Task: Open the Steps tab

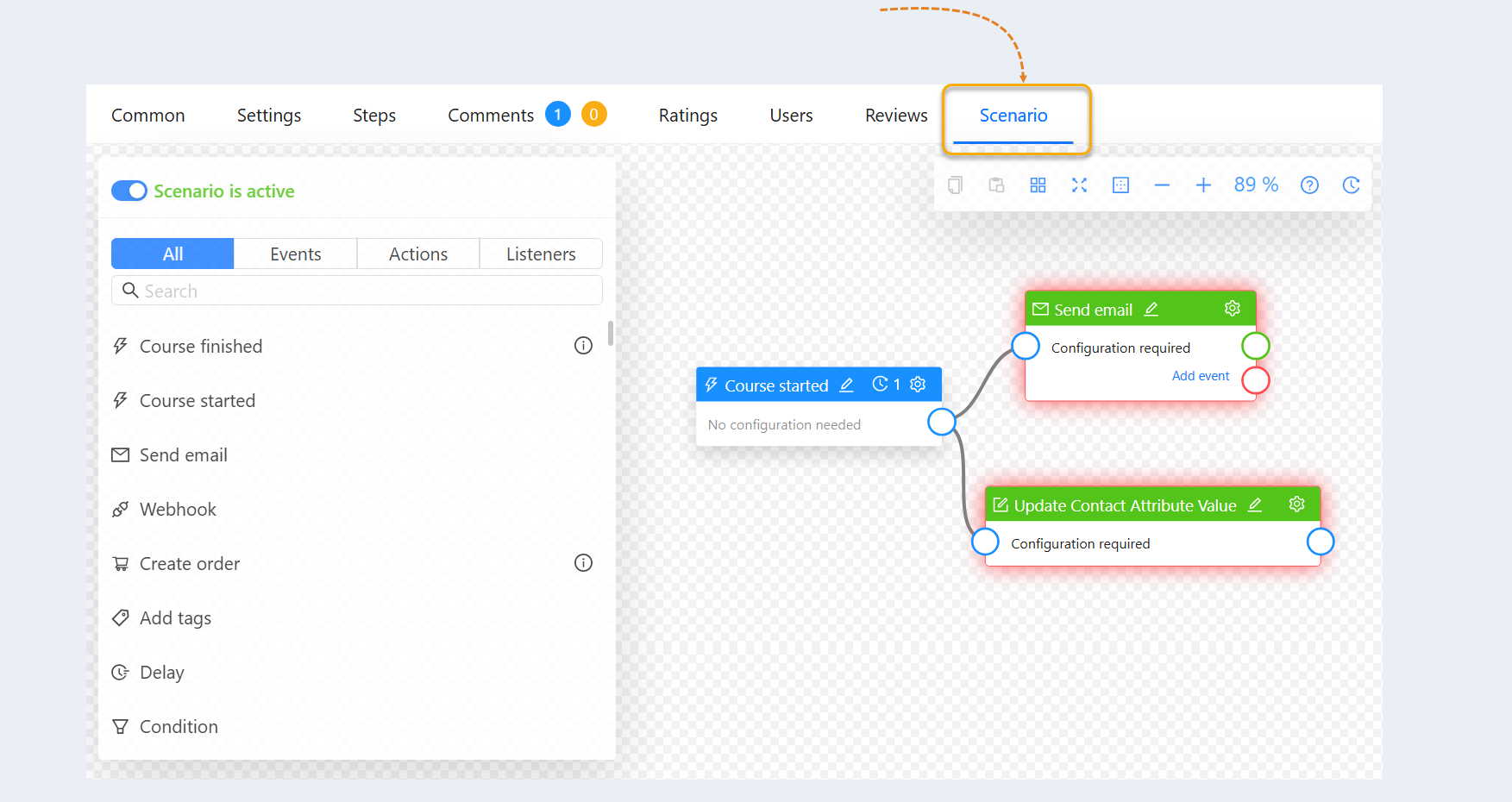Action: click(x=374, y=115)
